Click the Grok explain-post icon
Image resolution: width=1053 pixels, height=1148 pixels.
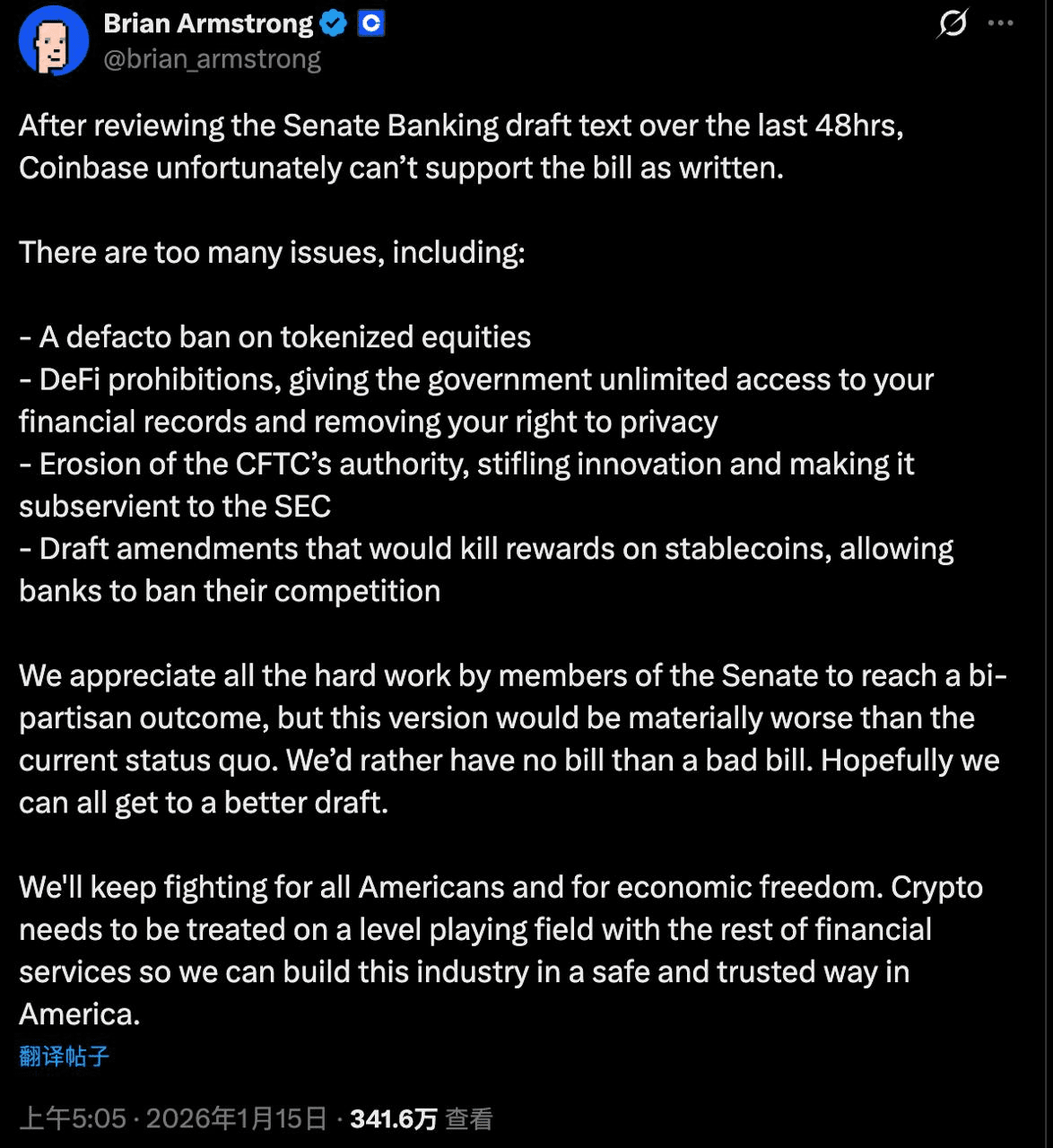pos(952,23)
